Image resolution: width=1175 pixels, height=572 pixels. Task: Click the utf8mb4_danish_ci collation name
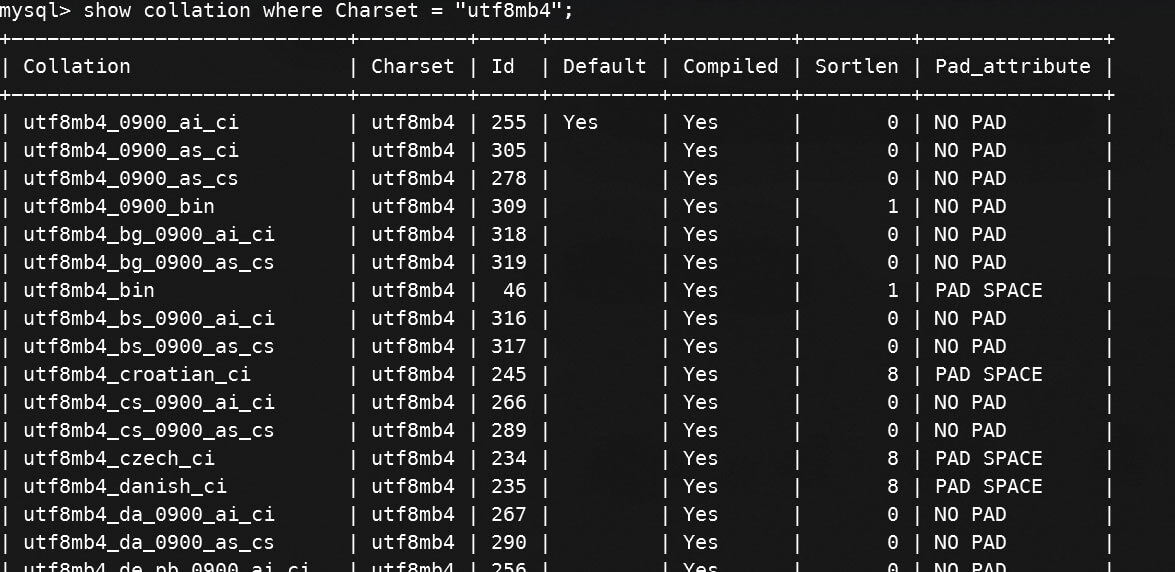125,486
